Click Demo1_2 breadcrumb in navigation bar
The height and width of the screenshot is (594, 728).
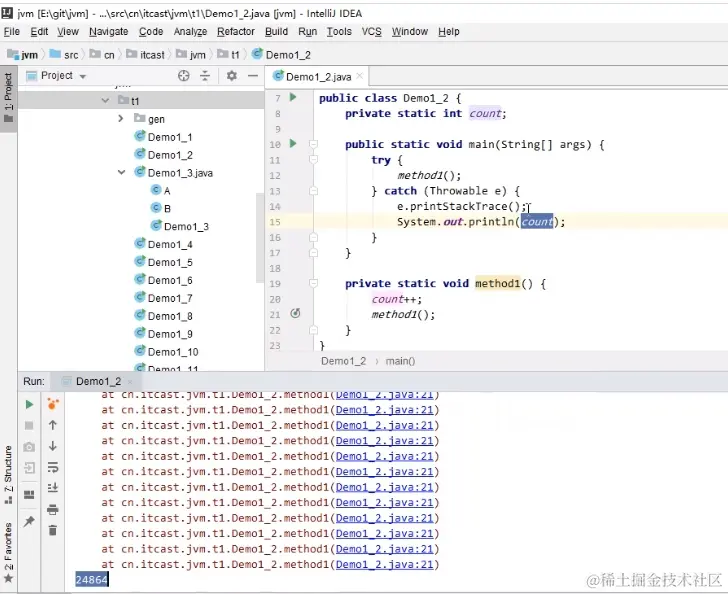[281, 55]
